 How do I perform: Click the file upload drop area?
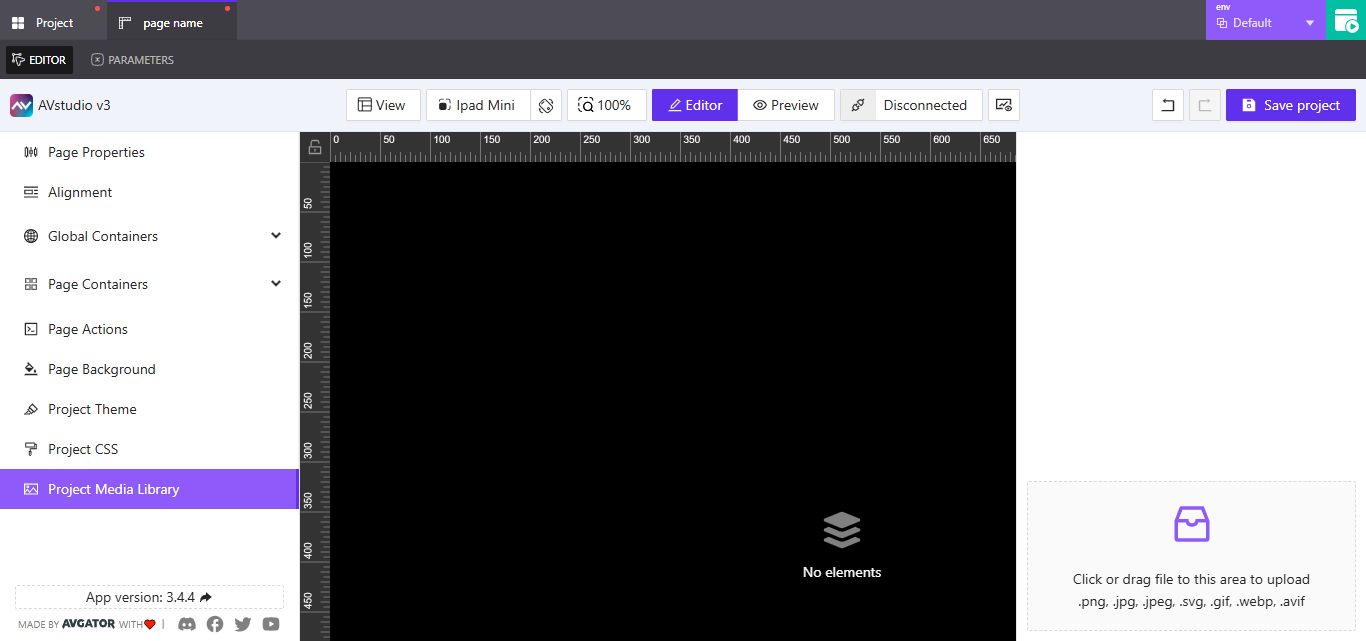(1191, 556)
